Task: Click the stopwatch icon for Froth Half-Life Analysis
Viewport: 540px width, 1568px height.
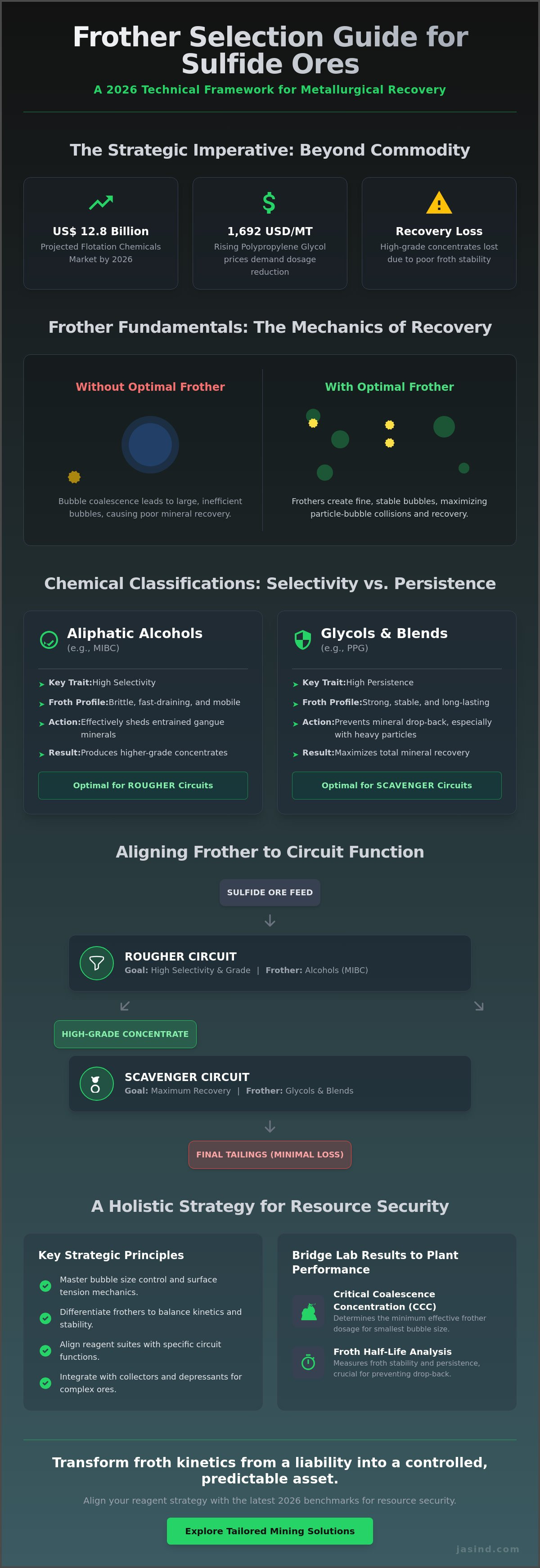Action: tap(308, 1362)
